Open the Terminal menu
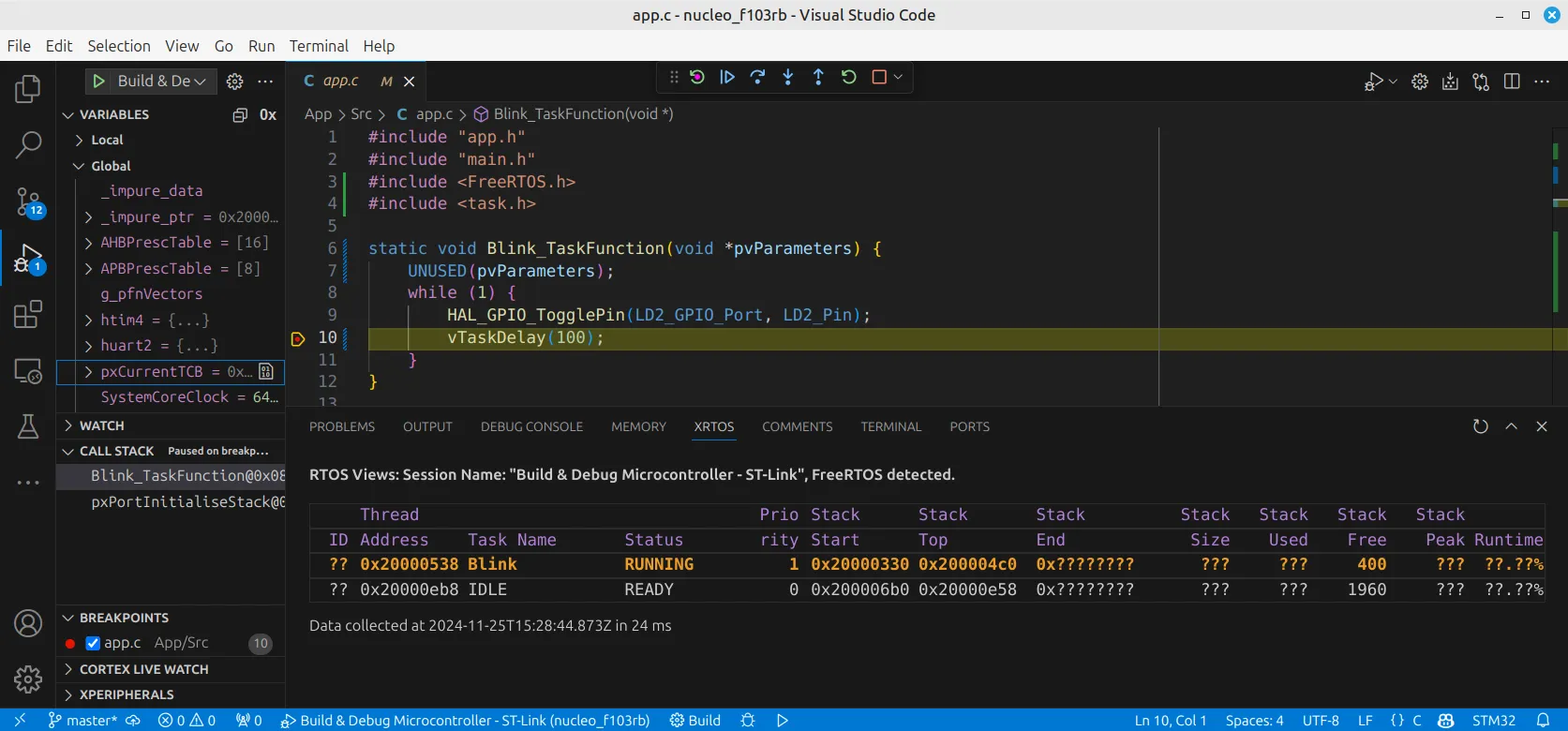Screen dimensions: 1568x731 click(x=319, y=46)
